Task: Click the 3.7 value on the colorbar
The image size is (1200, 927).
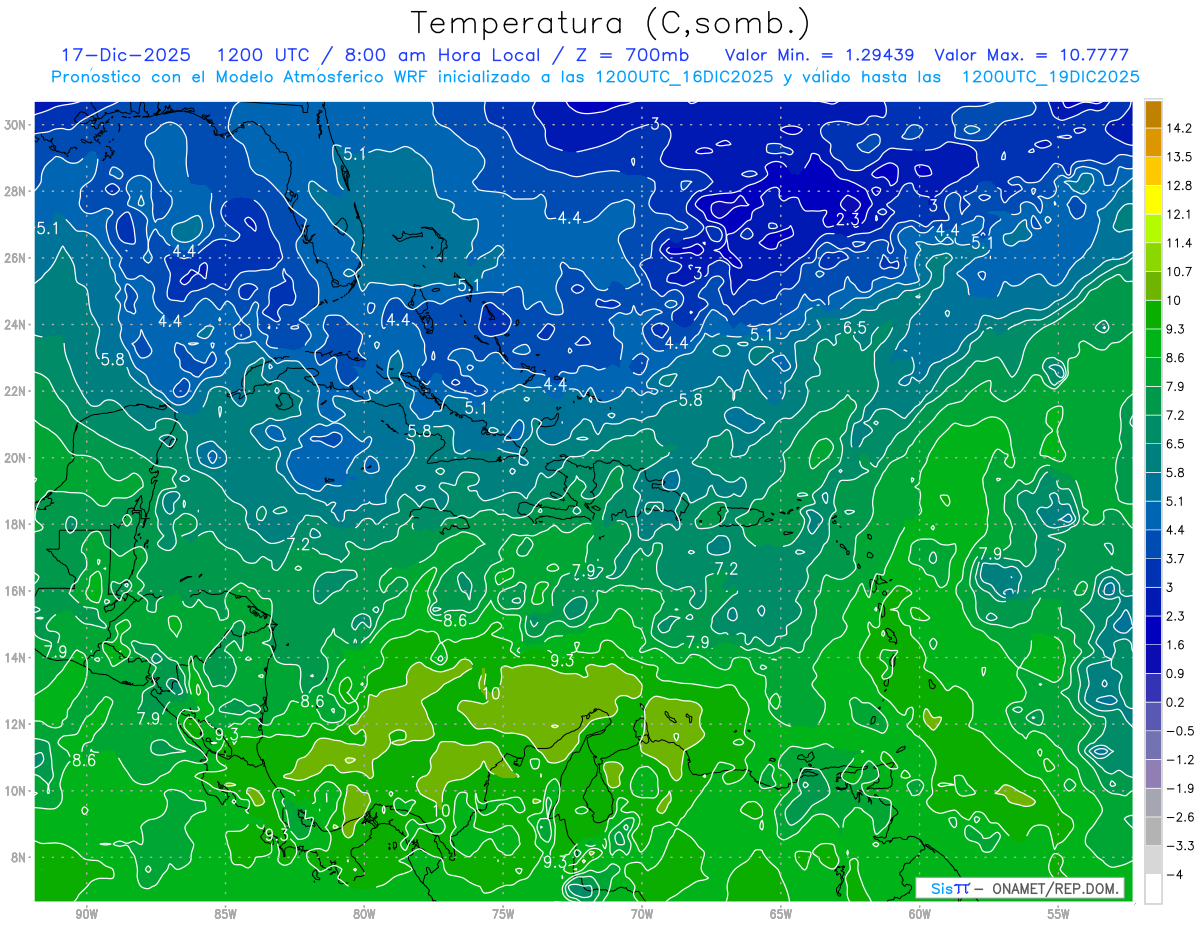Action: (1176, 558)
